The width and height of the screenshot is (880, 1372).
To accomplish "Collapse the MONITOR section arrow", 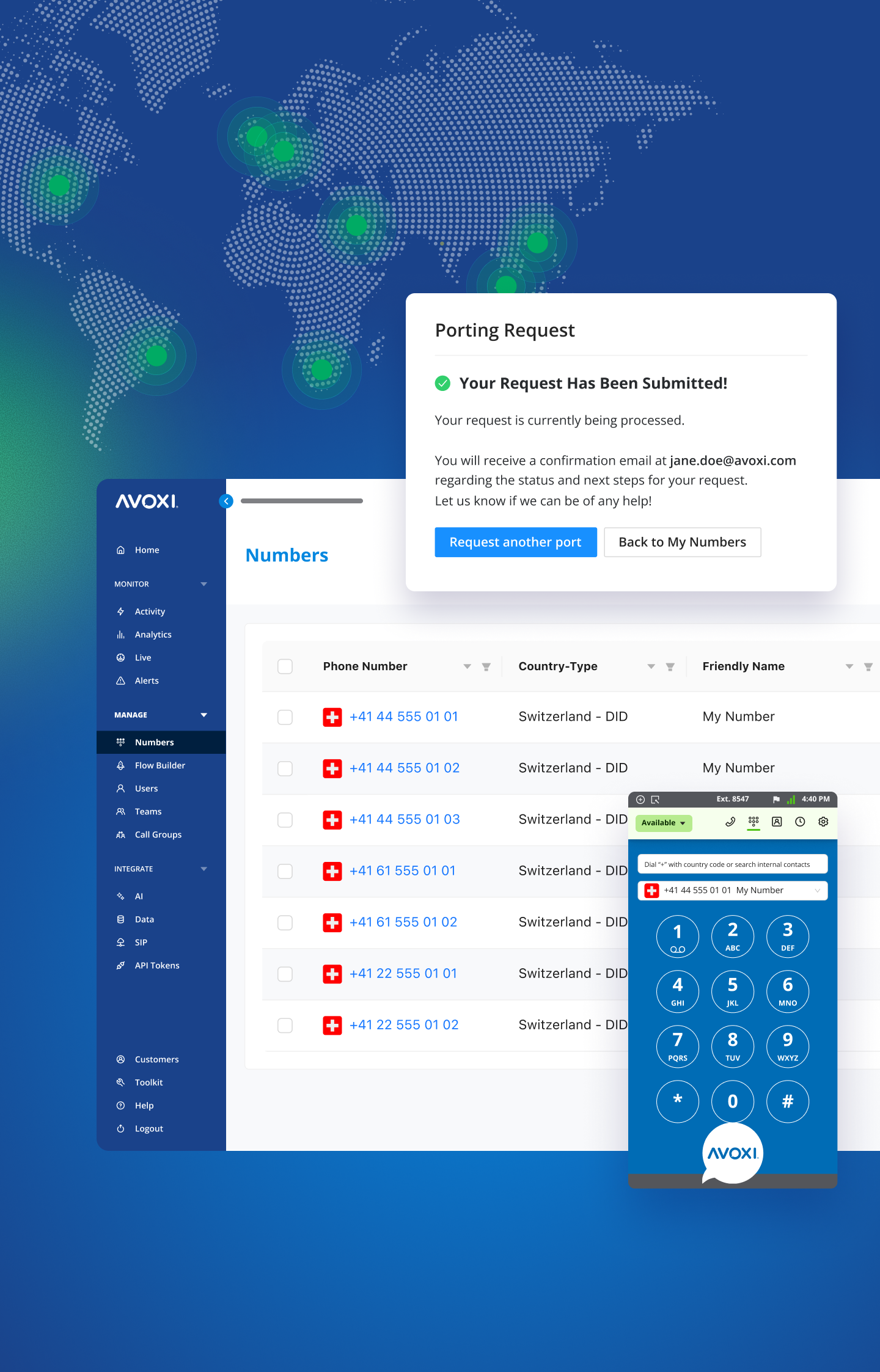I will click(204, 585).
